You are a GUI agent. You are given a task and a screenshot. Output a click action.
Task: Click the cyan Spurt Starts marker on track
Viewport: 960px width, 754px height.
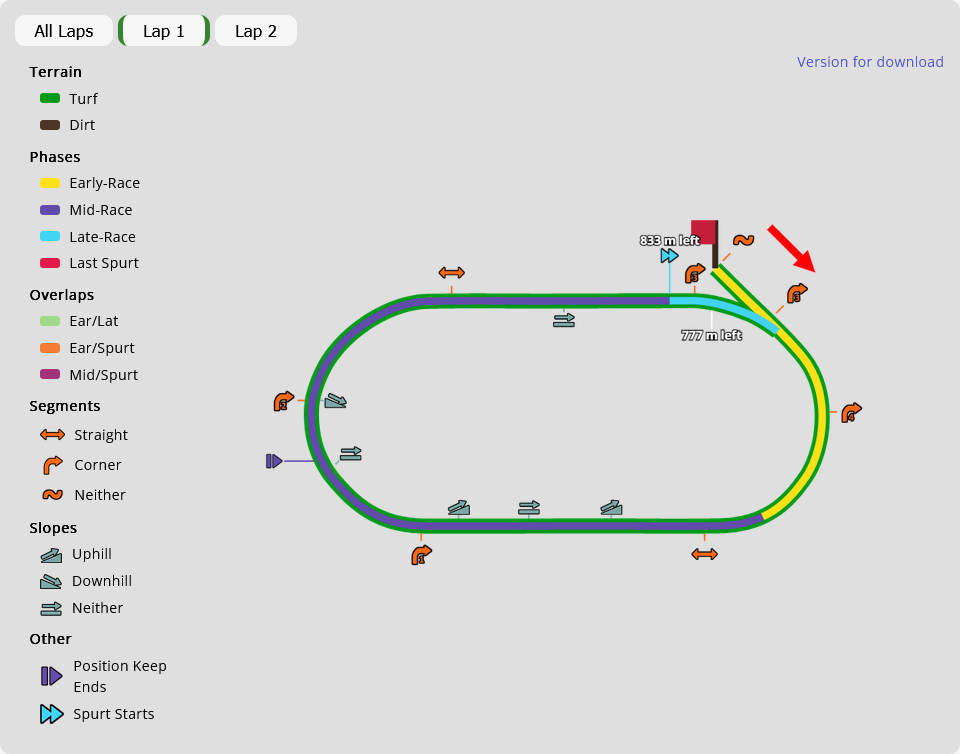click(669, 256)
